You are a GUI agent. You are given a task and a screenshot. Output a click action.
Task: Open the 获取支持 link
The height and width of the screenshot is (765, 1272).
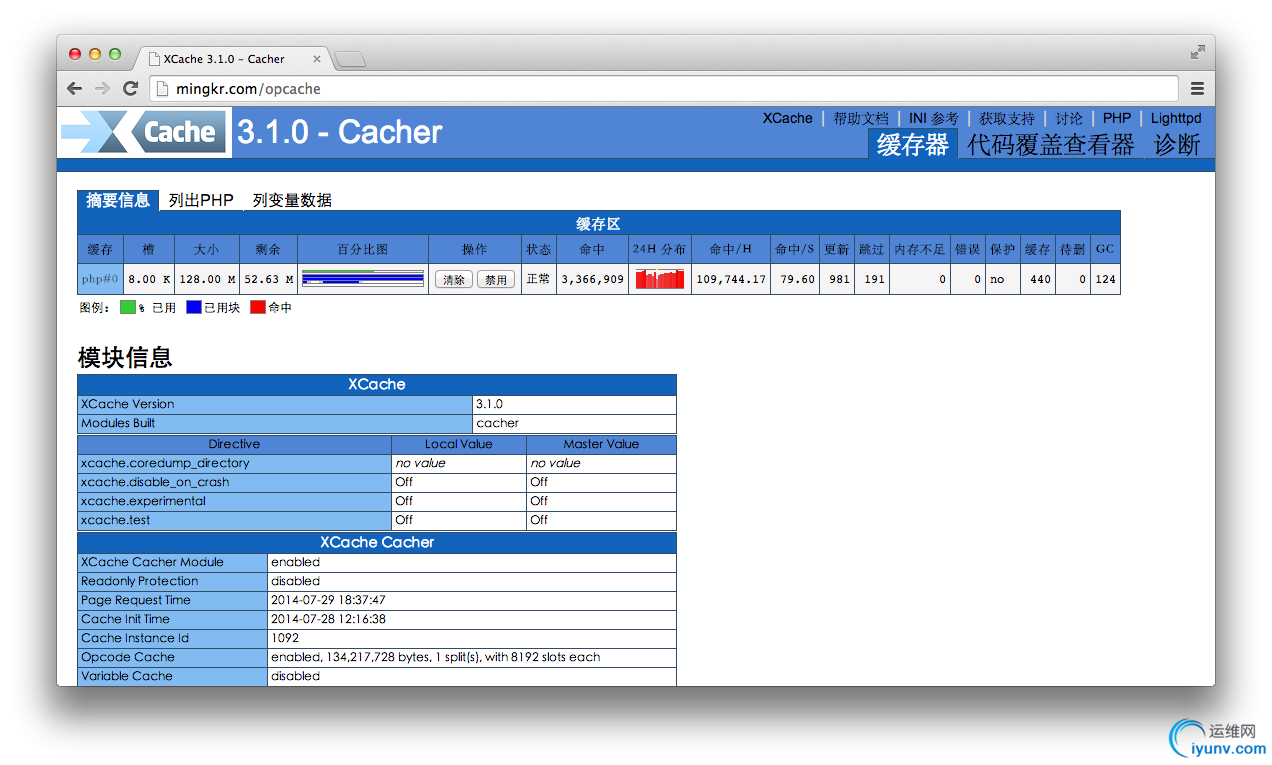click(x=1006, y=118)
